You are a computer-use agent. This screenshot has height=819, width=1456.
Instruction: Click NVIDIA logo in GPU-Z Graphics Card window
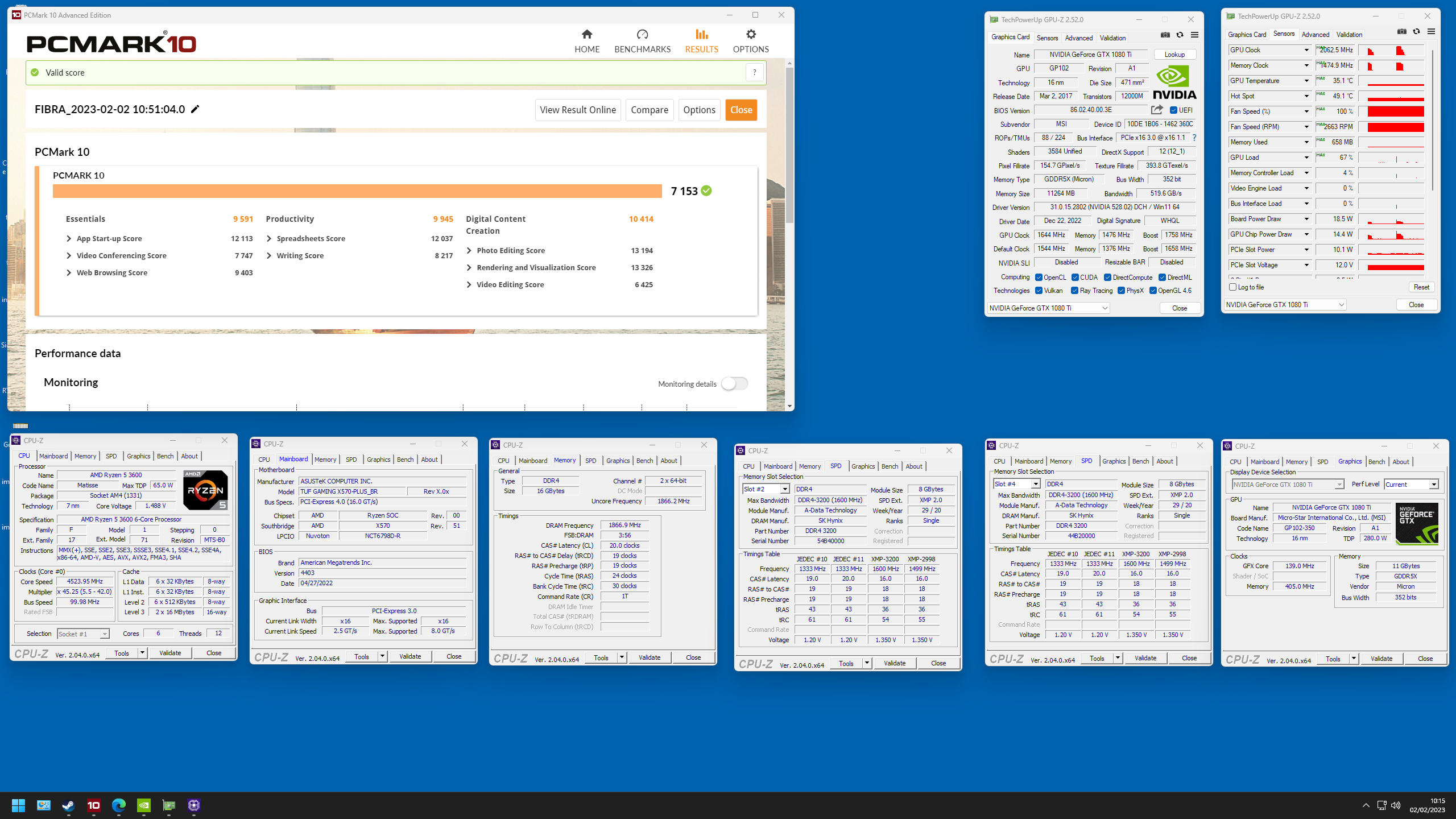[1174, 82]
